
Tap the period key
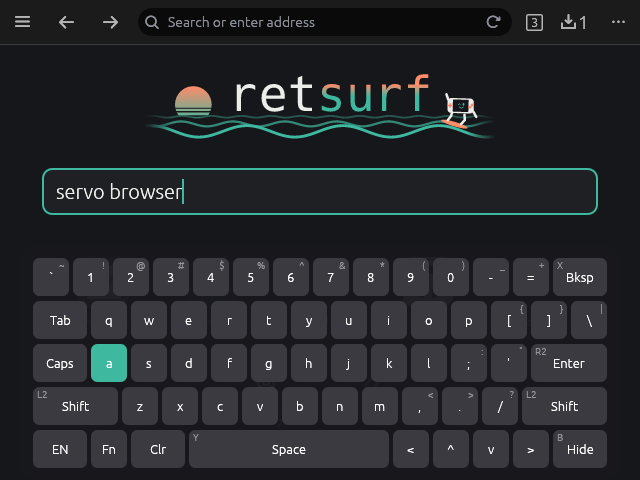point(460,406)
